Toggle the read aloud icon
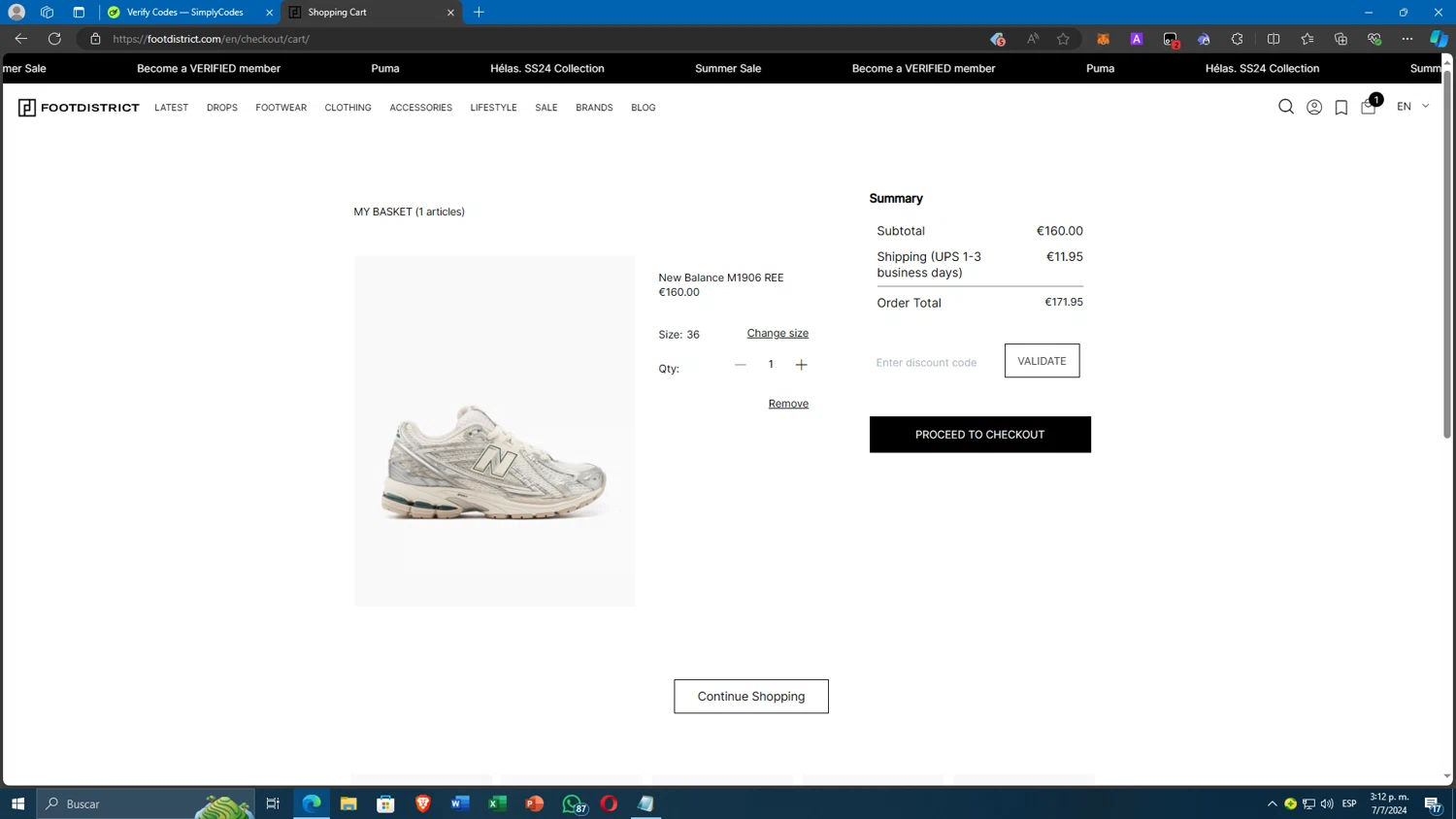 (x=1033, y=39)
